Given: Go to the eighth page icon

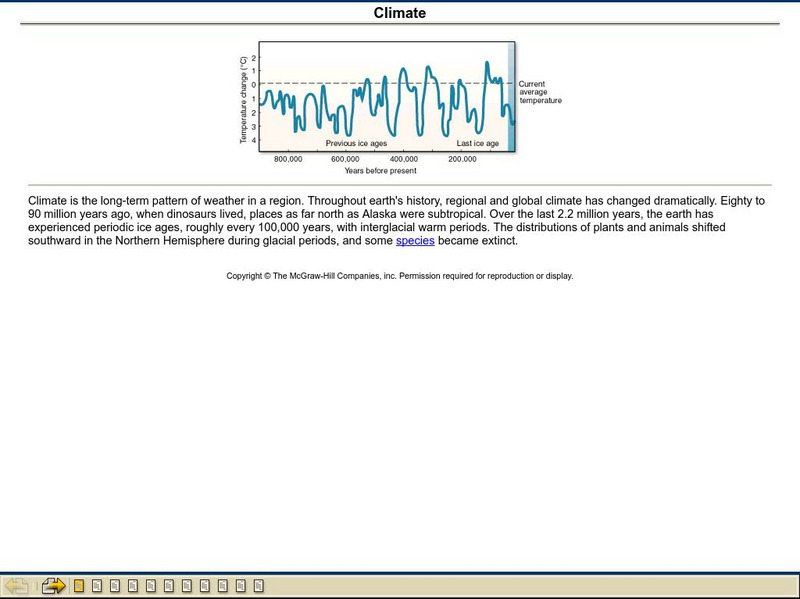Looking at the screenshot, I should tap(205, 585).
